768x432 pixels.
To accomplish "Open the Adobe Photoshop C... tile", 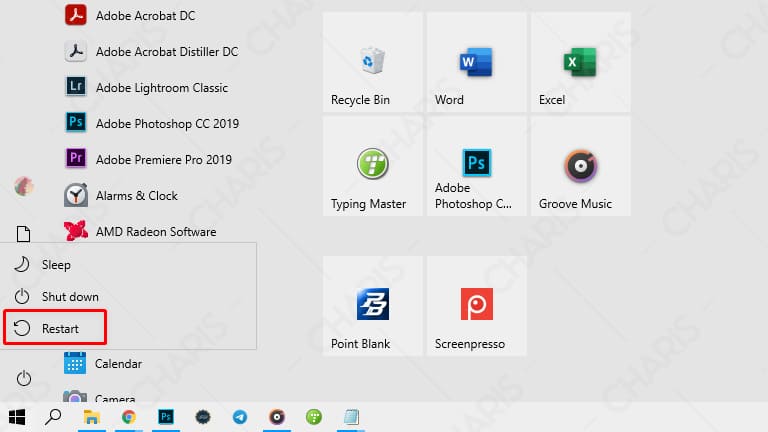I will (477, 166).
